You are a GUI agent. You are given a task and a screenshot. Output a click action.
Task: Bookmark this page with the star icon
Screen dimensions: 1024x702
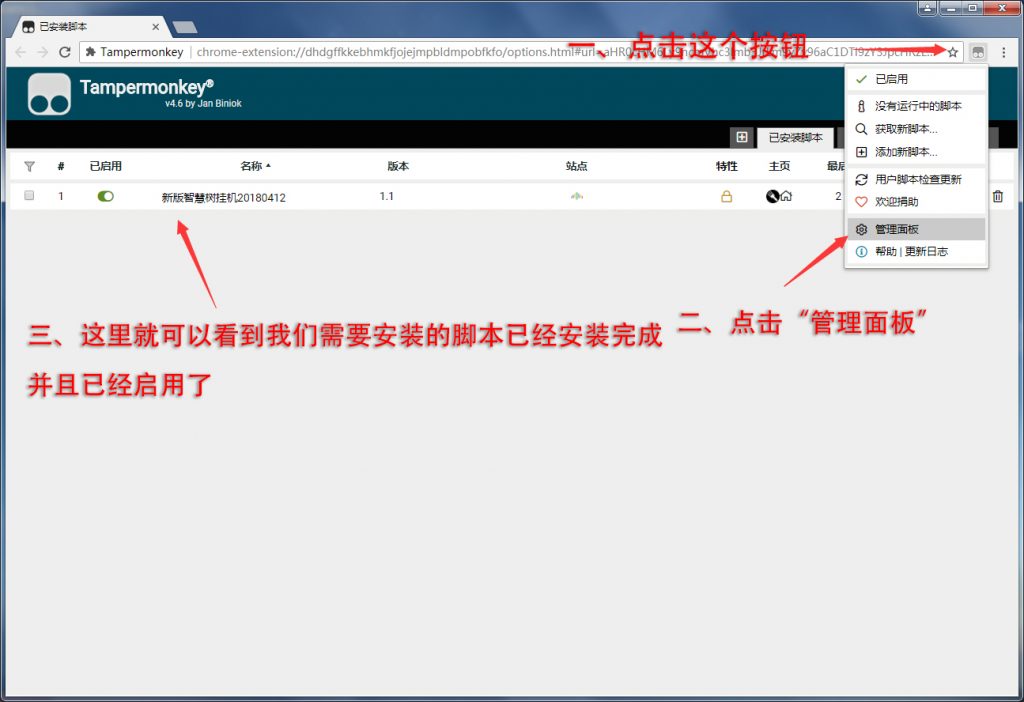tap(953, 52)
